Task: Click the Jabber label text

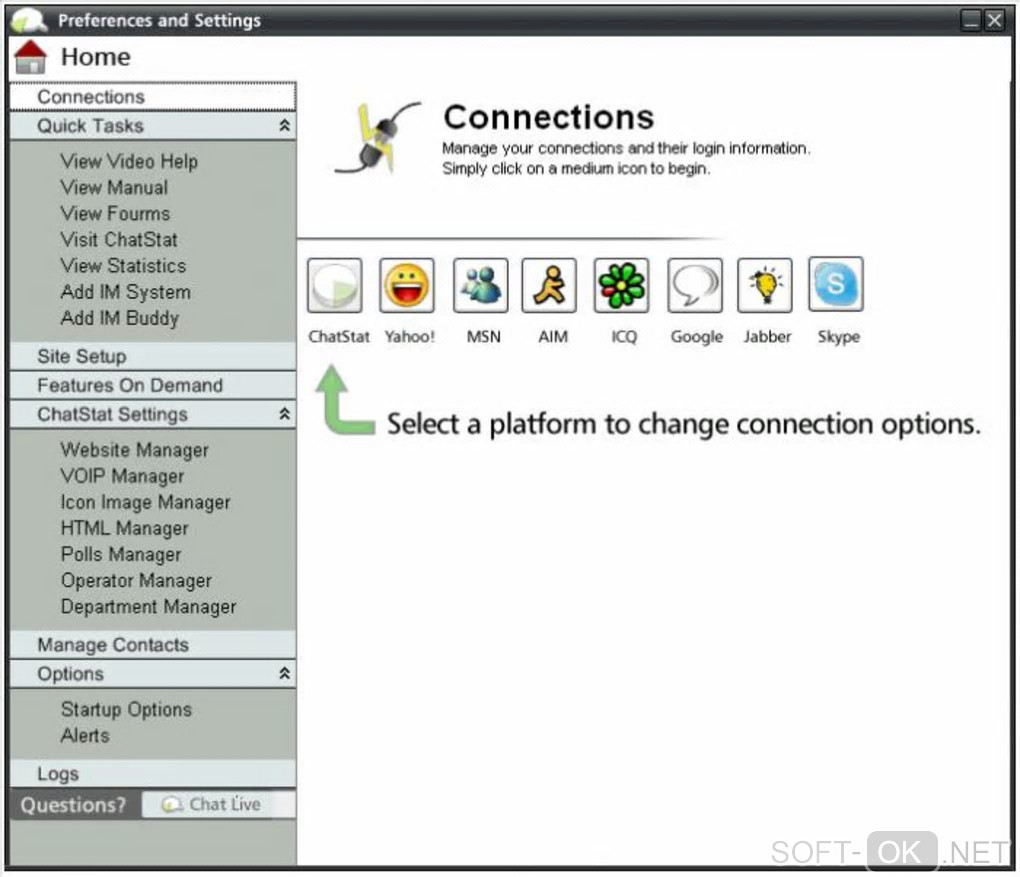Action: 768,336
